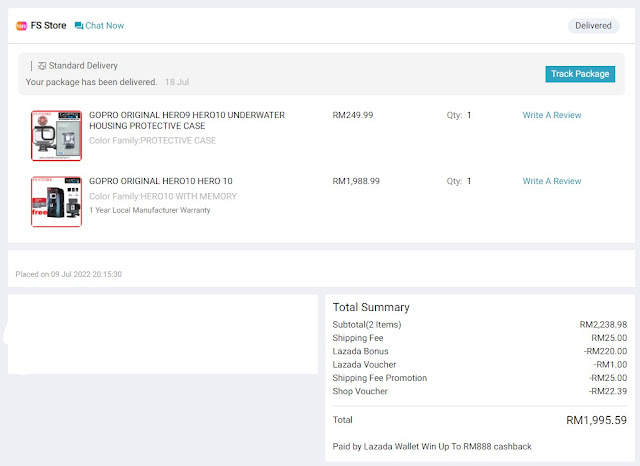Click the RM2,238.98 subtotal amount
This screenshot has height=466, width=640.
(x=603, y=325)
